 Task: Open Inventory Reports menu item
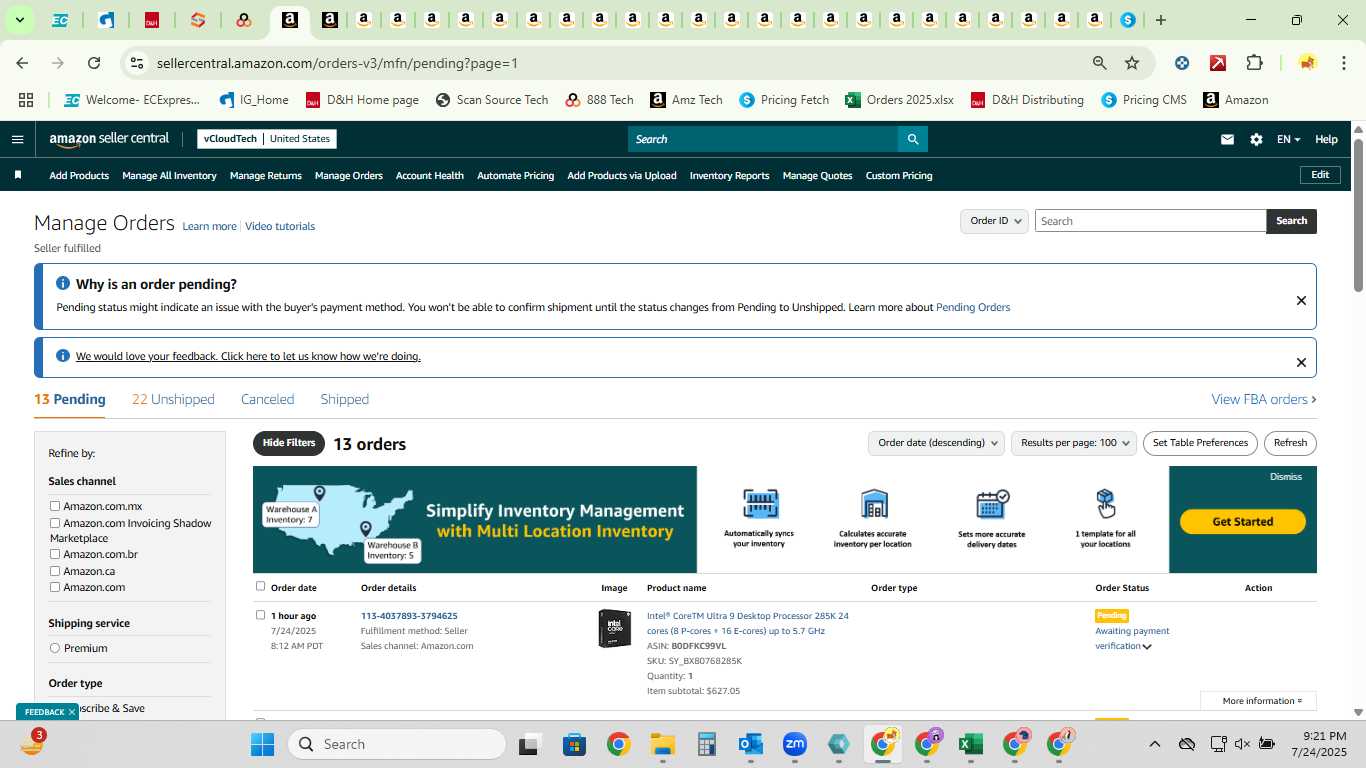(x=730, y=176)
